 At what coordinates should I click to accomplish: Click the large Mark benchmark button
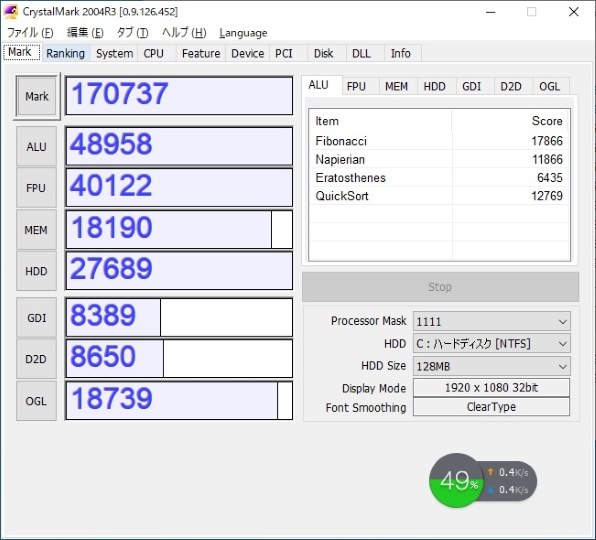[x=37, y=96]
